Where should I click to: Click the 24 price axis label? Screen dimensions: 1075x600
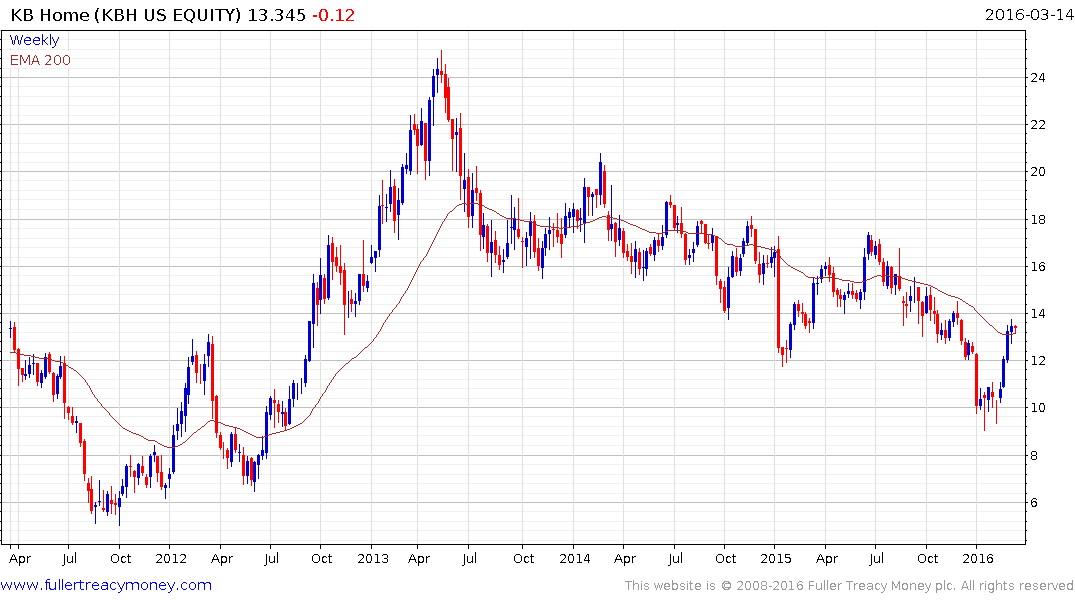(1037, 77)
